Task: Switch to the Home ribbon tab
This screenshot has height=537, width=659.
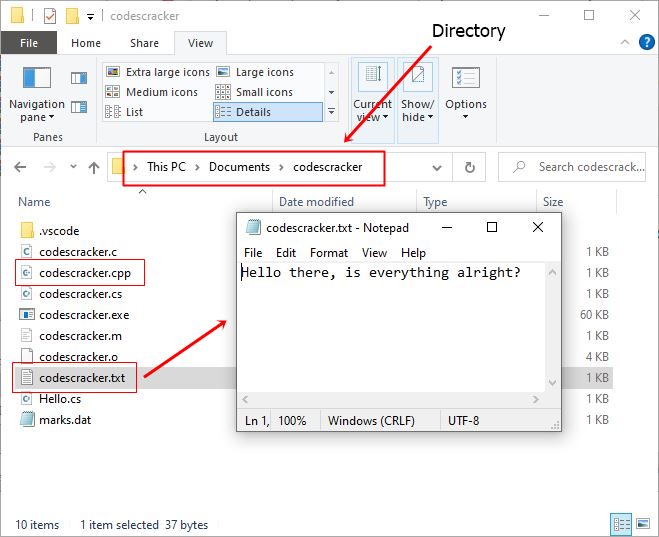Action: tap(86, 43)
